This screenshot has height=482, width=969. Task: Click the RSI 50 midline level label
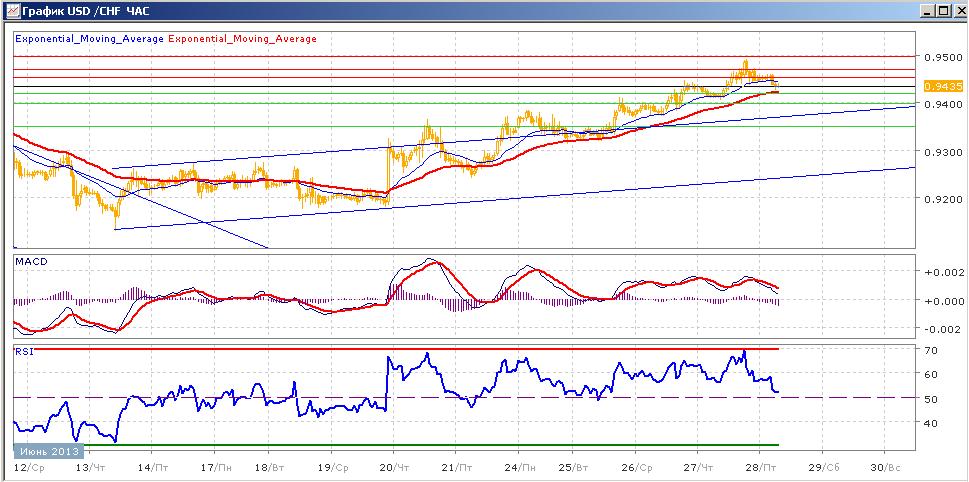(x=931, y=399)
